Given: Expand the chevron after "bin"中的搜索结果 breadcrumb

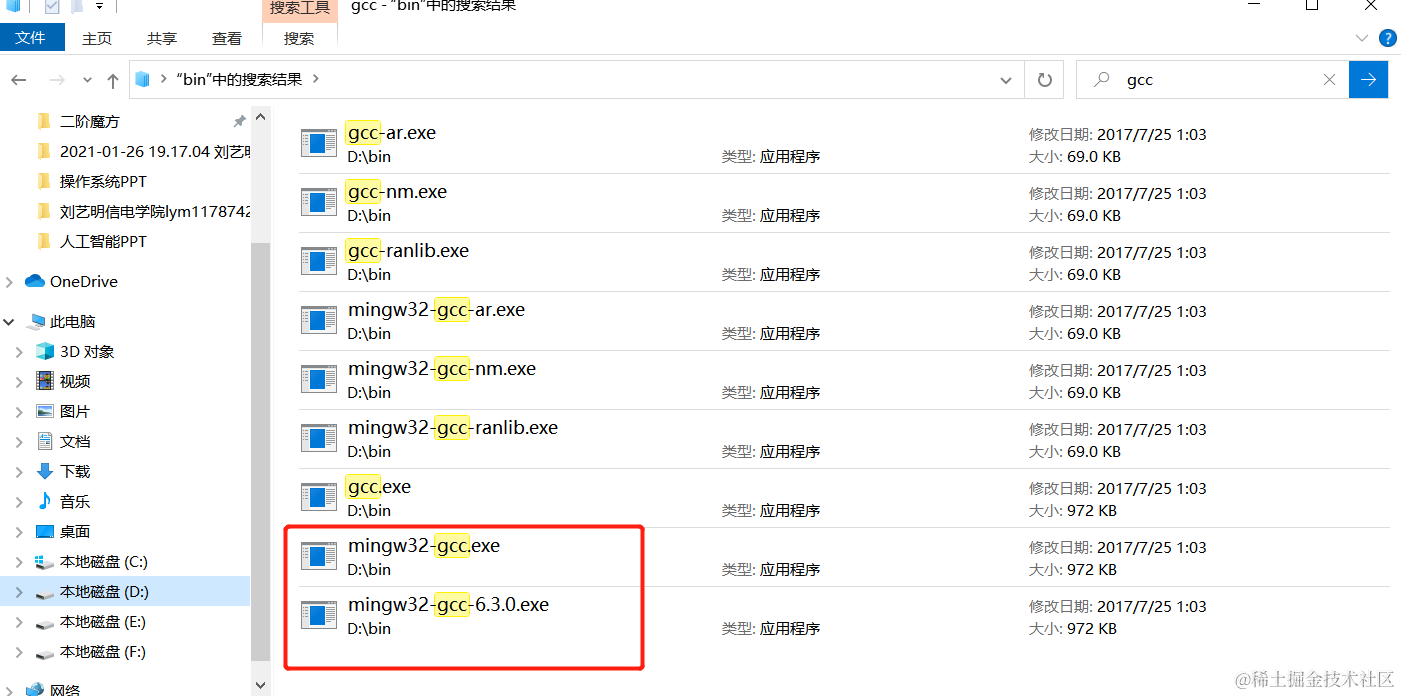Looking at the screenshot, I should point(316,79).
